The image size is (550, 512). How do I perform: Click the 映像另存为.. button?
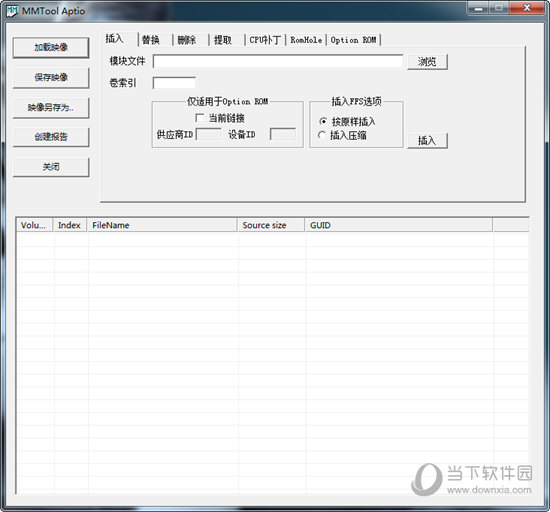51,108
